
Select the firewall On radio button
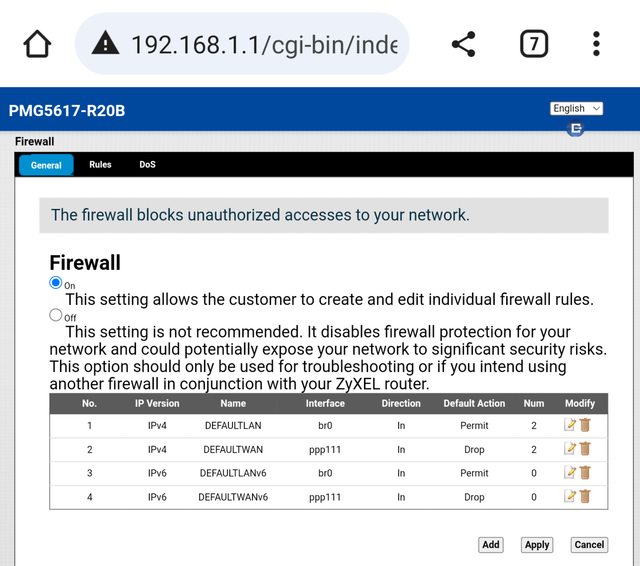pyautogui.click(x=56, y=283)
